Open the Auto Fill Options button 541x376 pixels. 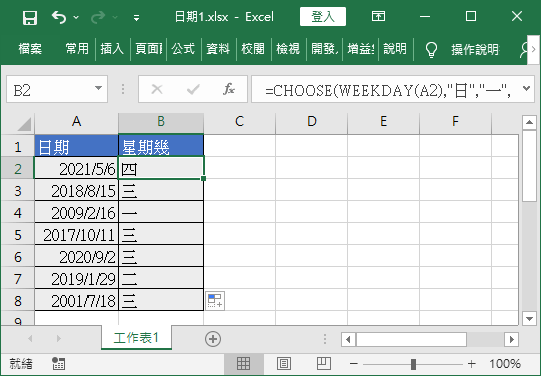[215, 301]
